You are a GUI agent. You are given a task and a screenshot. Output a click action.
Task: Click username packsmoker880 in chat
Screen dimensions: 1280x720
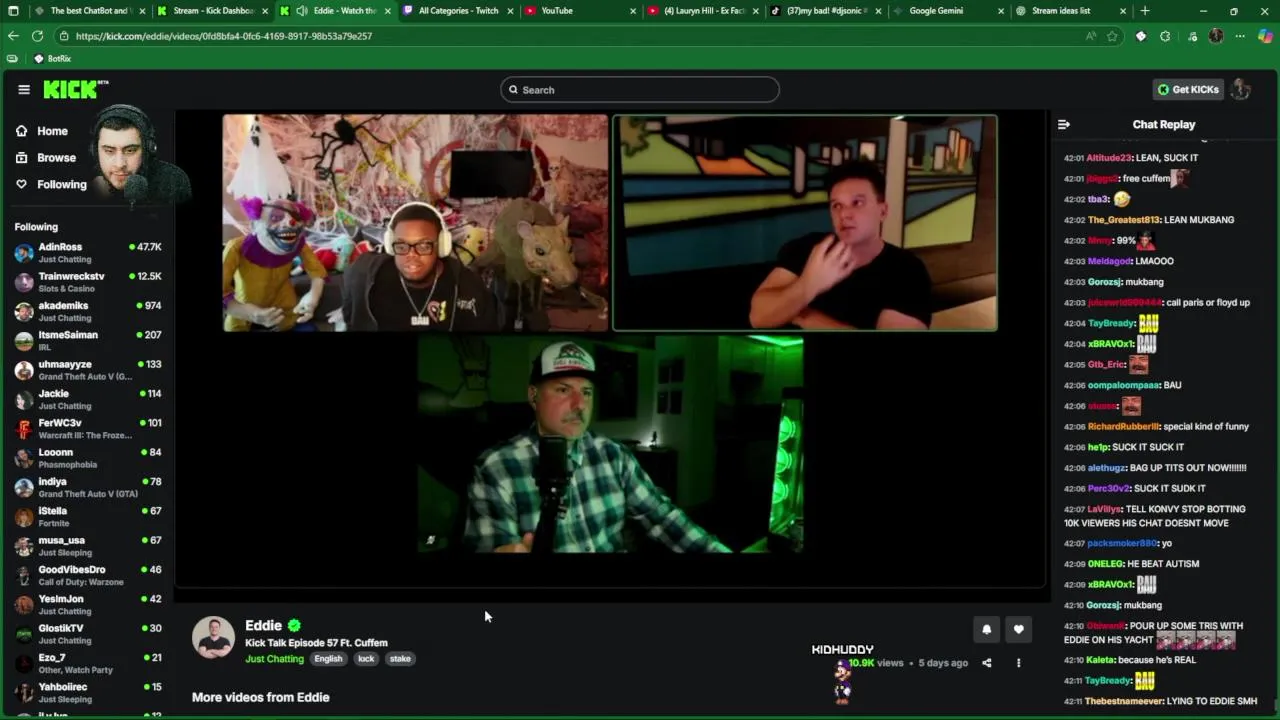click(x=1122, y=543)
